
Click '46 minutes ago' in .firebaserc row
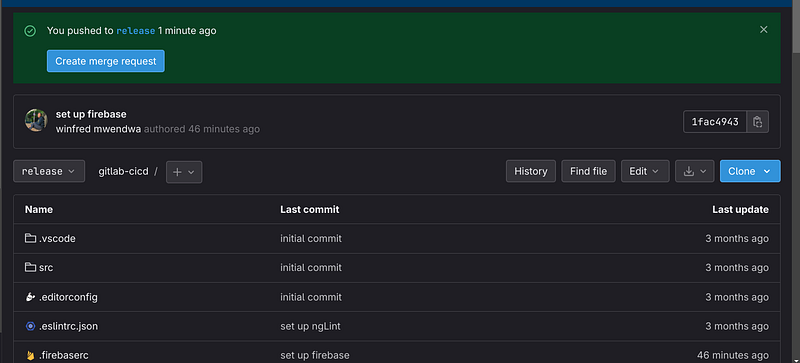pyautogui.click(x=733, y=355)
